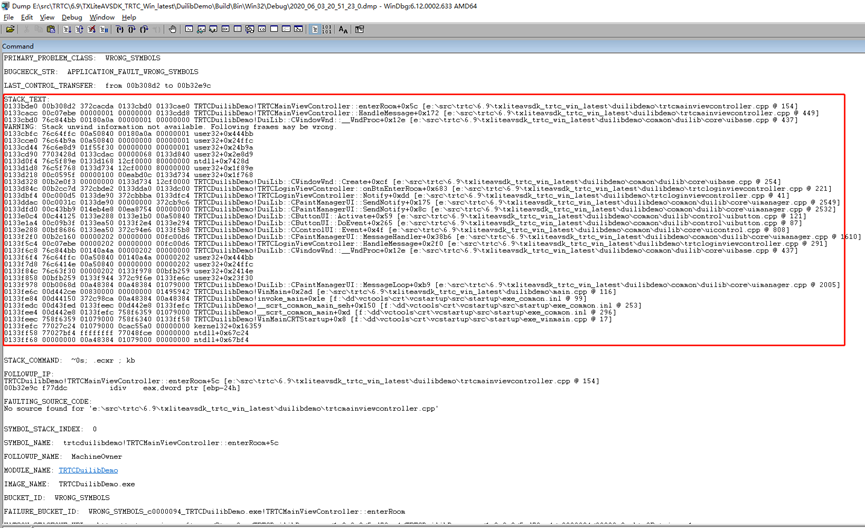865x528 pixels.
Task: Click the Step Into toolbar icon
Action: [x=120, y=29]
